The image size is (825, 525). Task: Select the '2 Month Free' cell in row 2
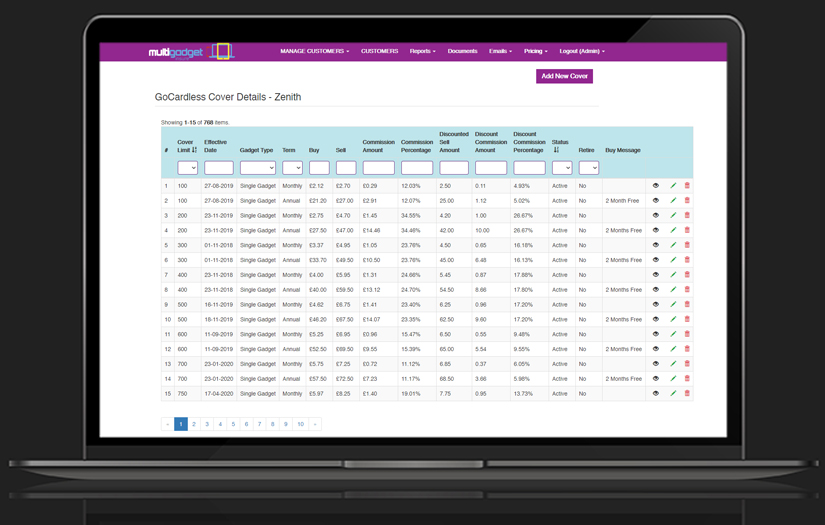point(622,201)
